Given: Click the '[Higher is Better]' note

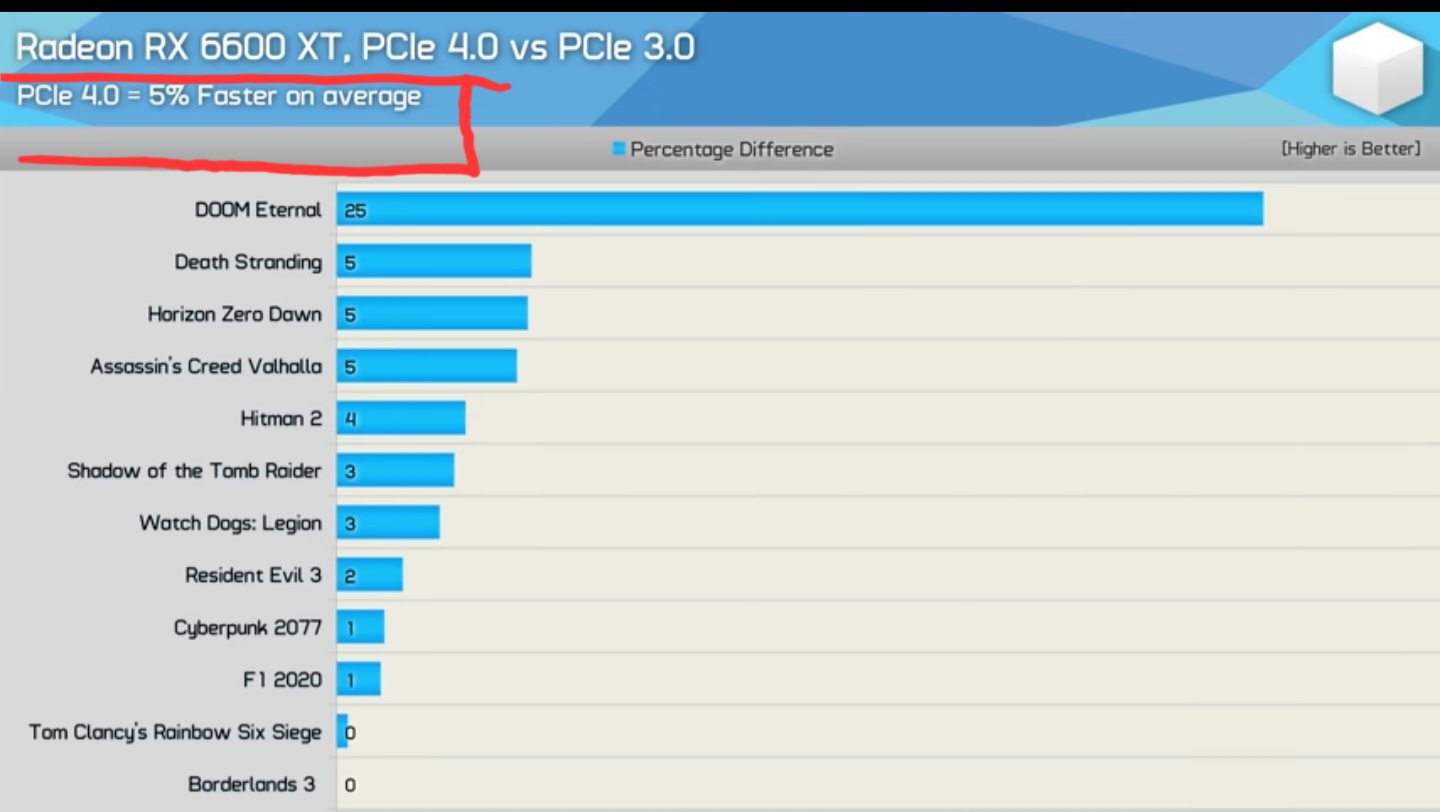Looking at the screenshot, I should 1350,149.
